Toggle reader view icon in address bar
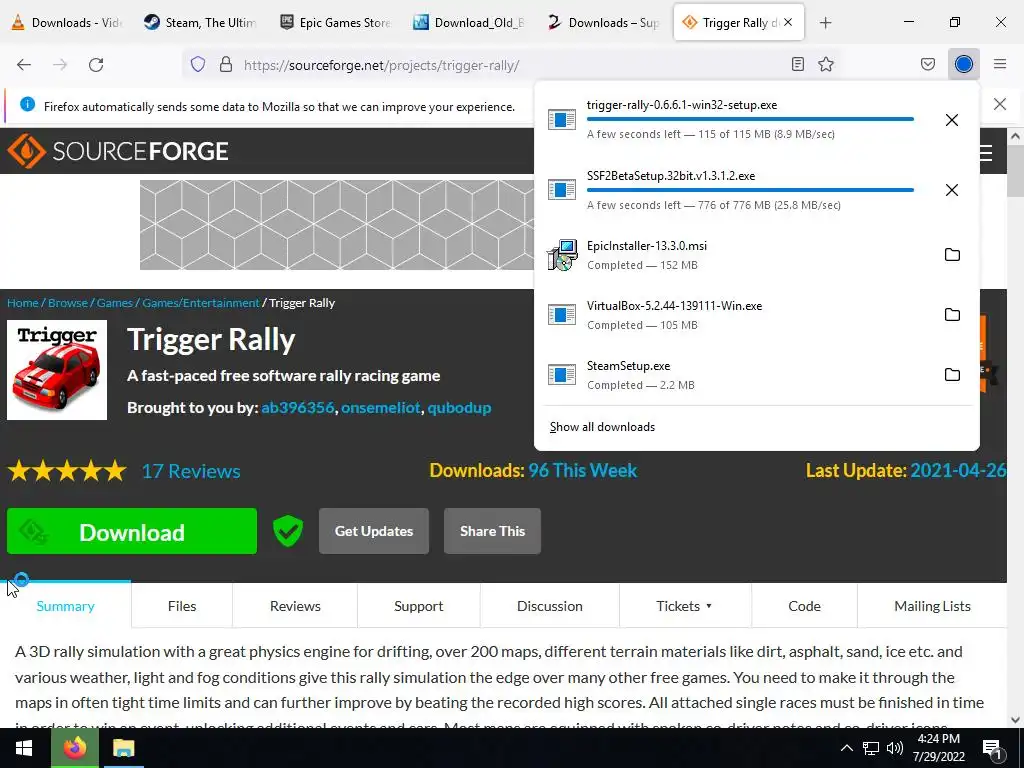Image resolution: width=1024 pixels, height=768 pixels. (797, 64)
